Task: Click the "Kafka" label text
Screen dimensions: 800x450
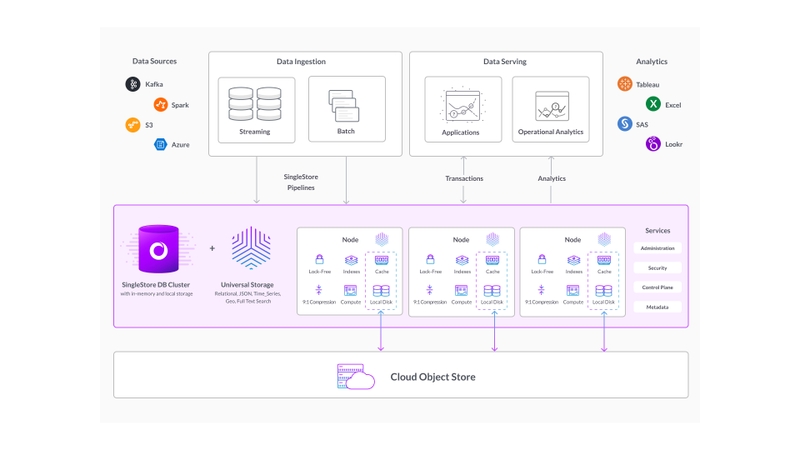Action: (x=154, y=84)
